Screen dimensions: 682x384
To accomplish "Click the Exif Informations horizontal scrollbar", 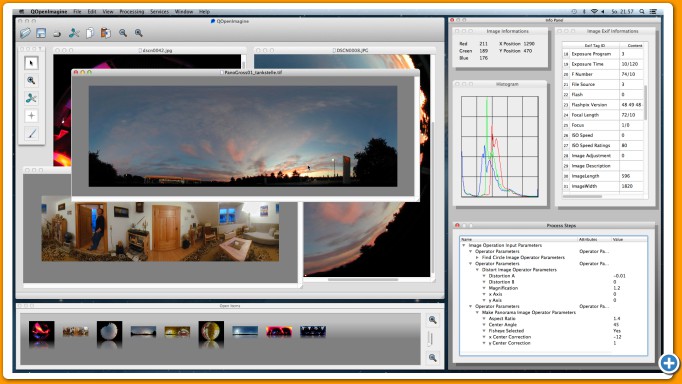I will pyautogui.click(x=582, y=196).
